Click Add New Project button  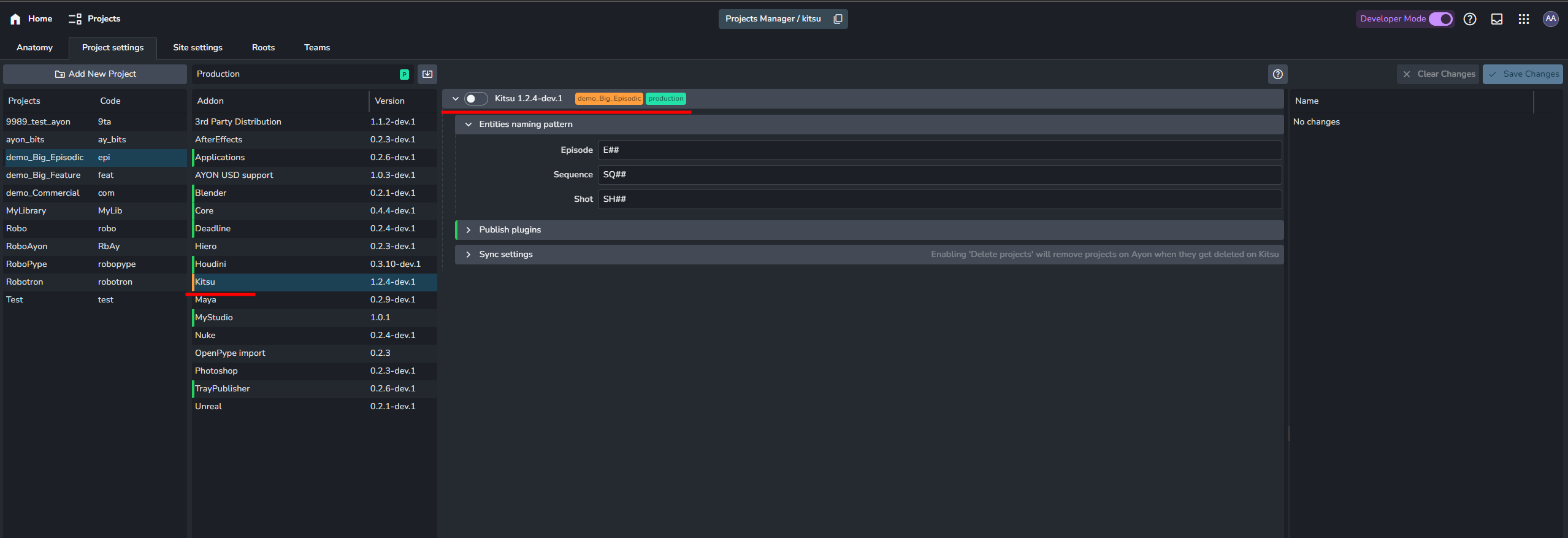click(x=95, y=74)
